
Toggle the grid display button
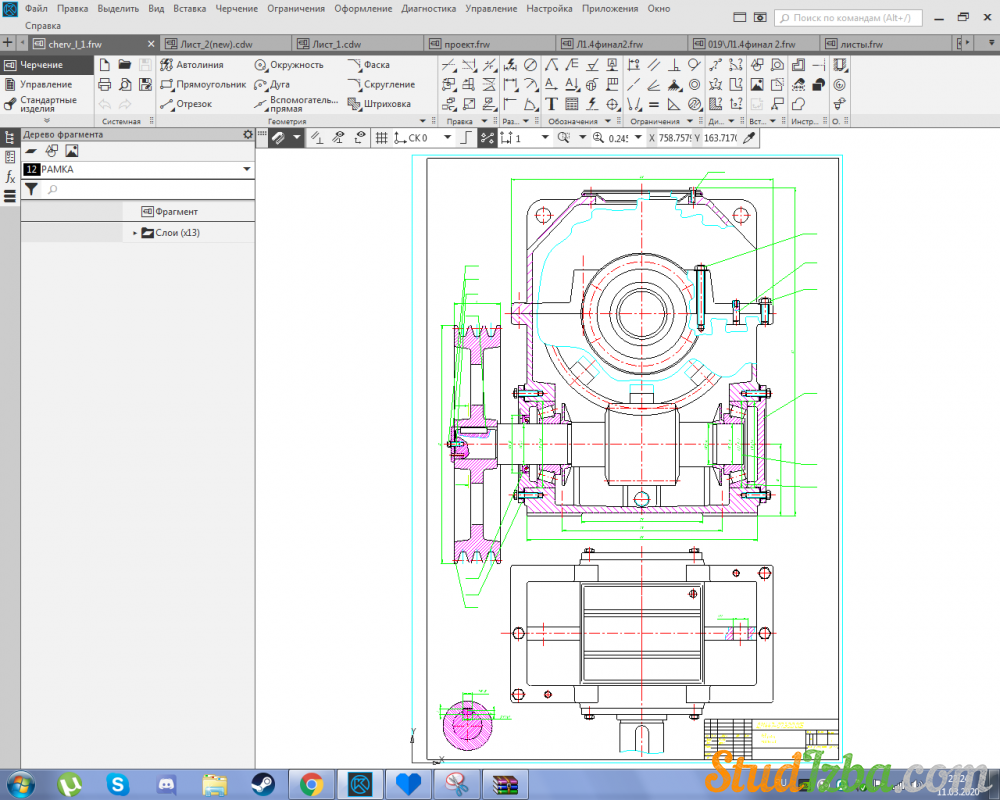point(381,138)
